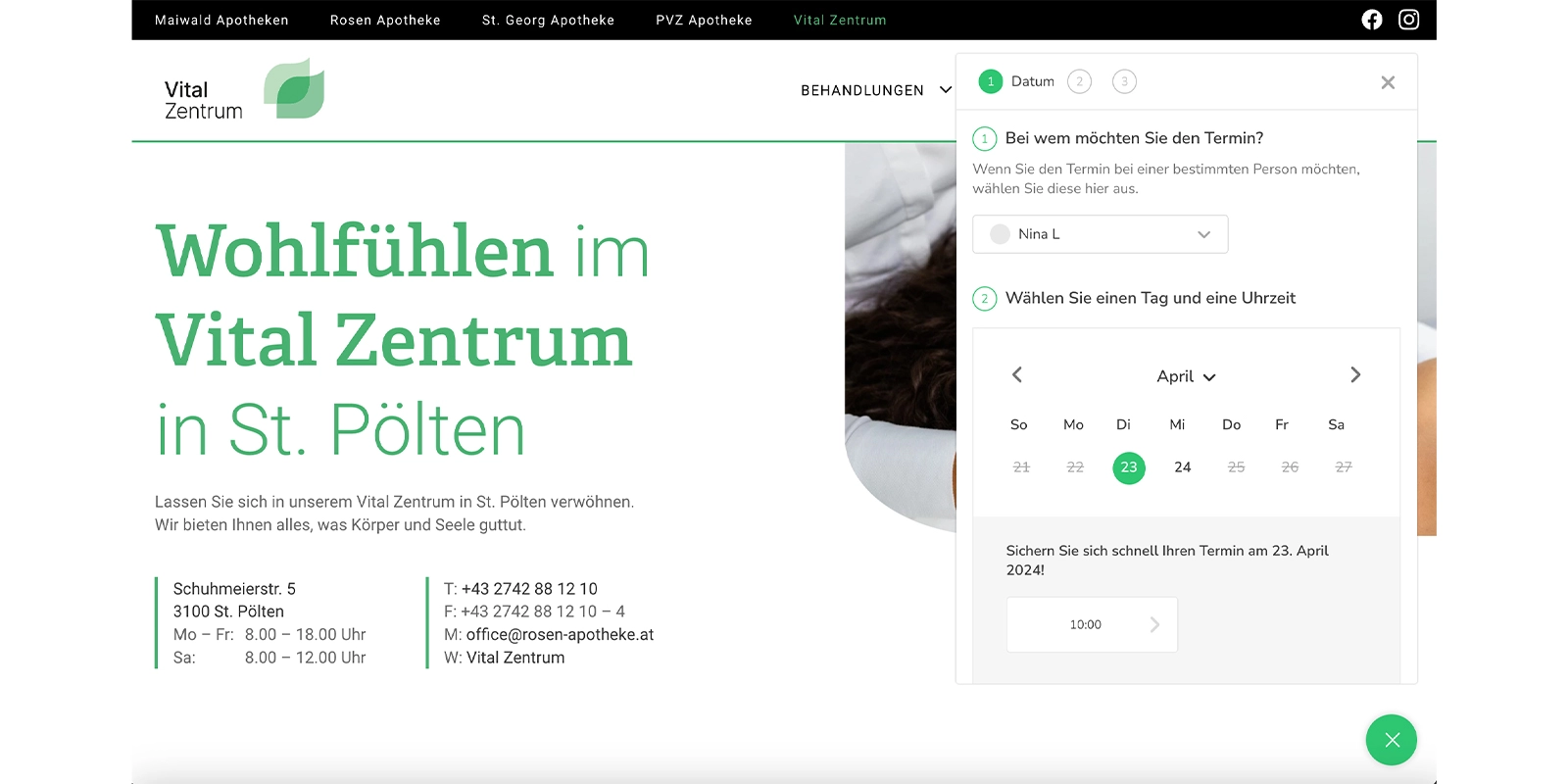The height and width of the screenshot is (784, 1568).
Task: Go to previous month in calendar
Action: pos(1017,375)
